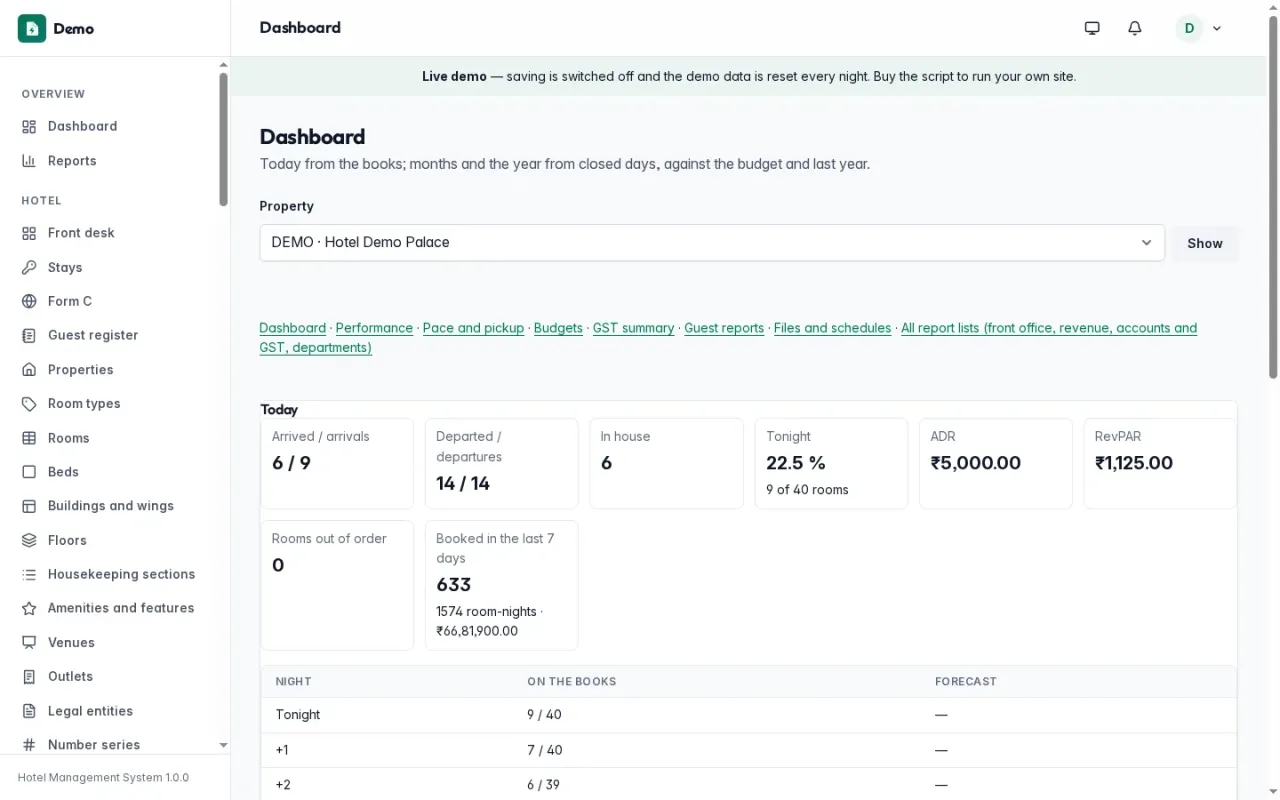Click the Outlets receipt icon

pos(29,677)
